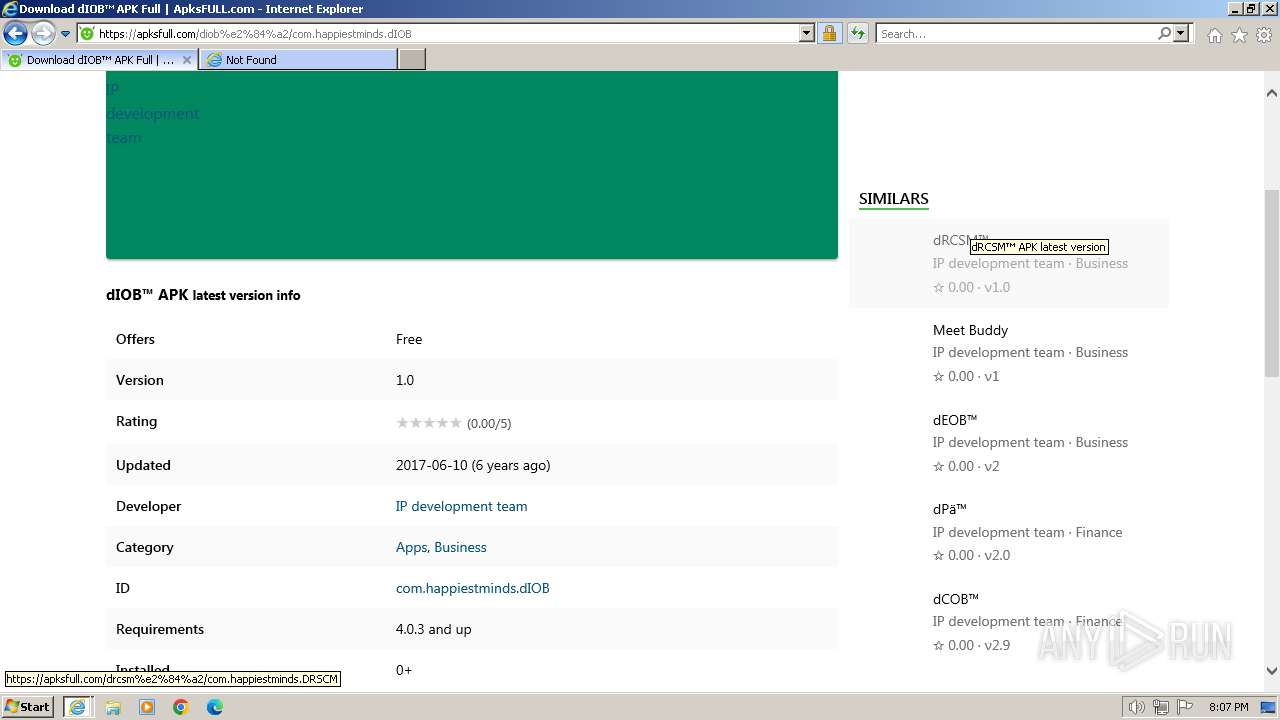The image size is (1280, 720).
Task: Open the Business category link
Action: [460, 547]
